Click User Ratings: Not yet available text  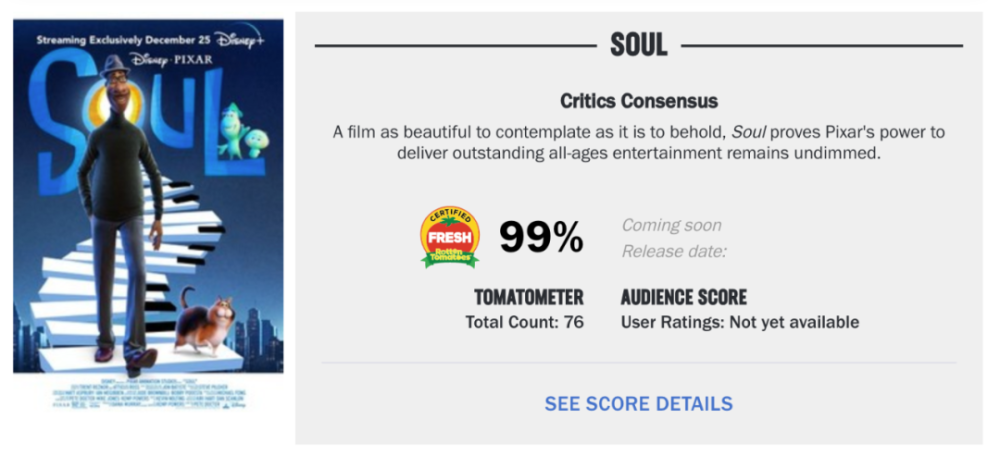739,322
